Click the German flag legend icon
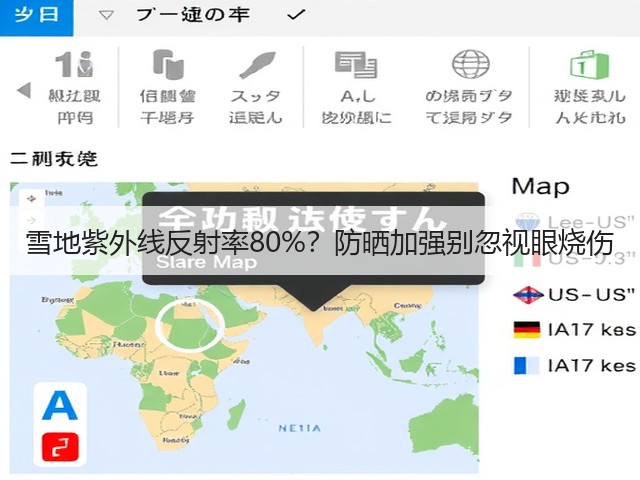Viewport: 640px width, 480px height. [x=527, y=330]
